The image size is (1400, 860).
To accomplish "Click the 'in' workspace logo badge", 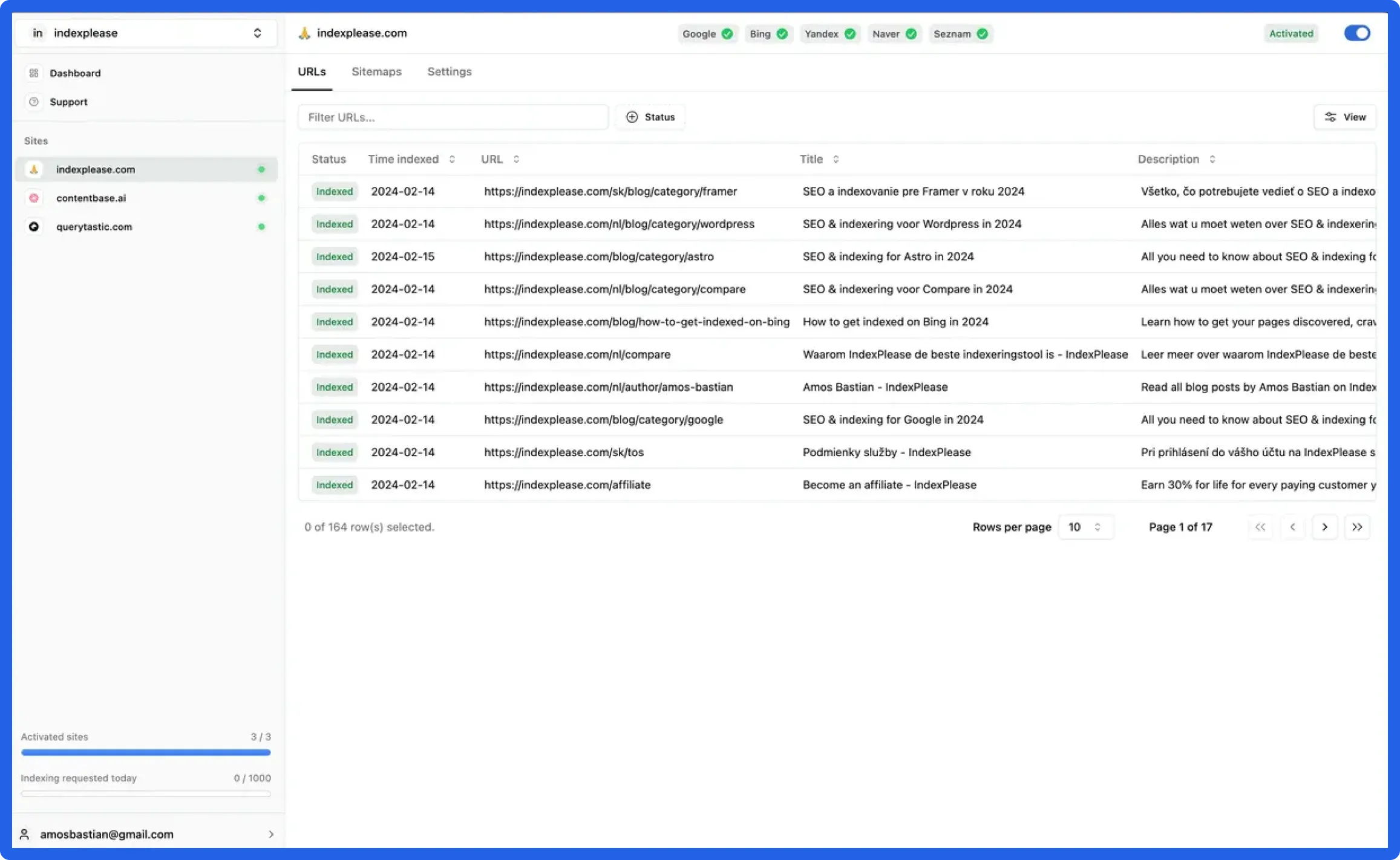I will [x=38, y=33].
